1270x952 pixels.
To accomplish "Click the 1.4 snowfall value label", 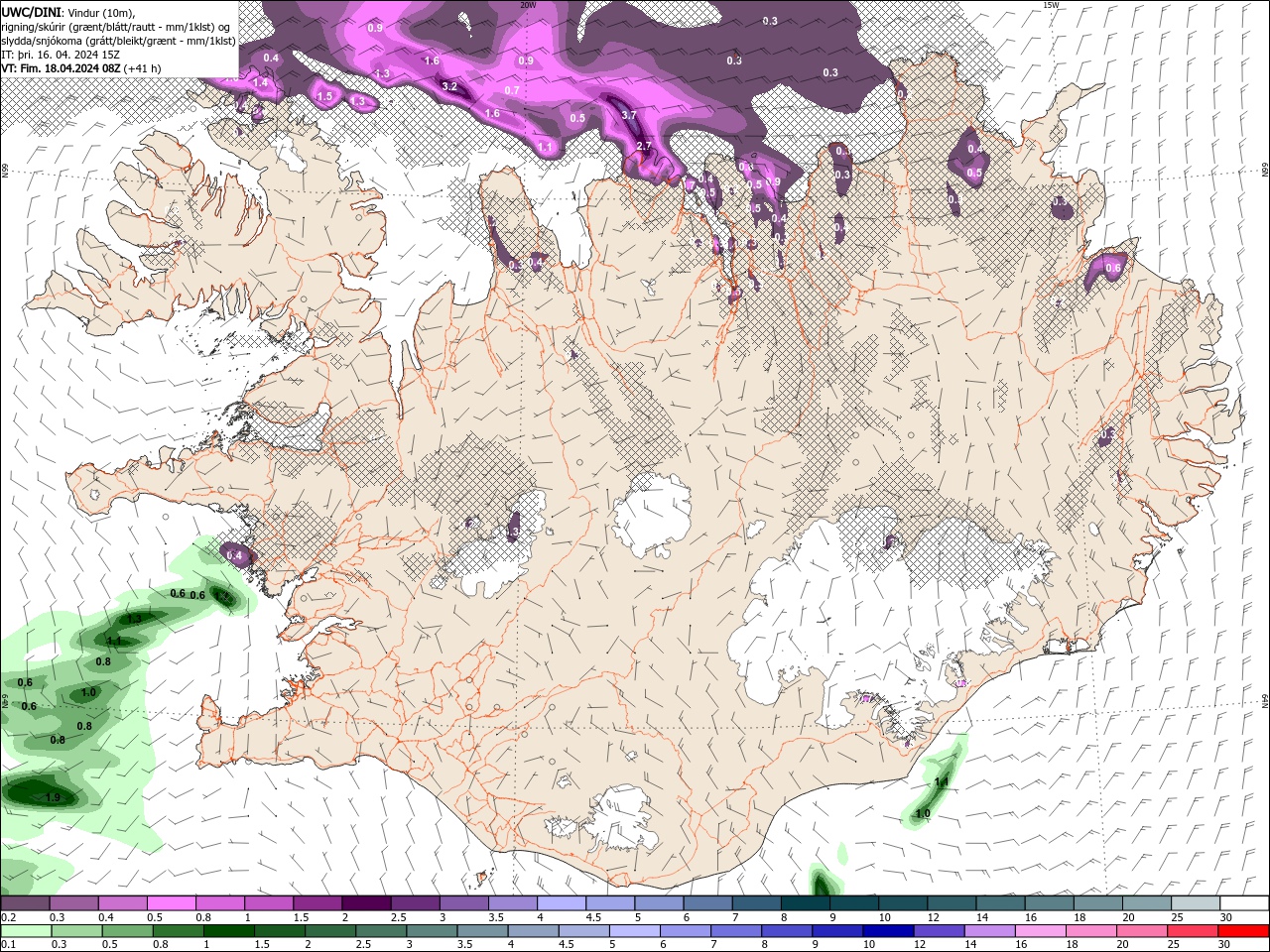I will tap(261, 84).
